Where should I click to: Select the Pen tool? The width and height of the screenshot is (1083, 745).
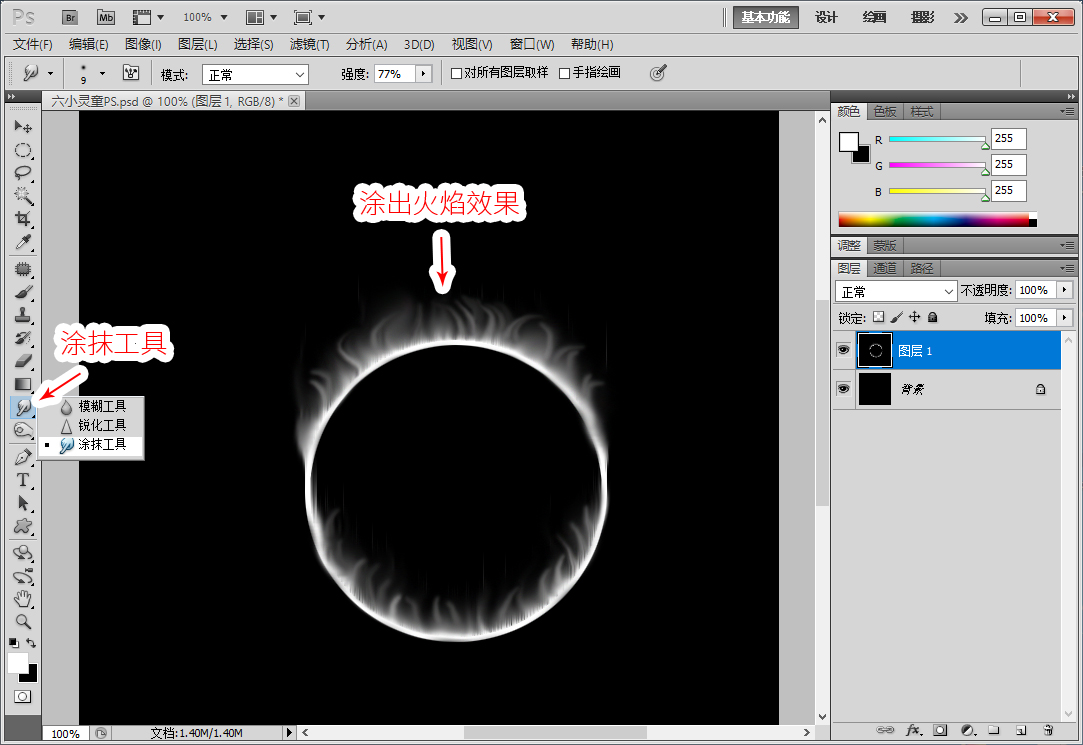tap(23, 457)
